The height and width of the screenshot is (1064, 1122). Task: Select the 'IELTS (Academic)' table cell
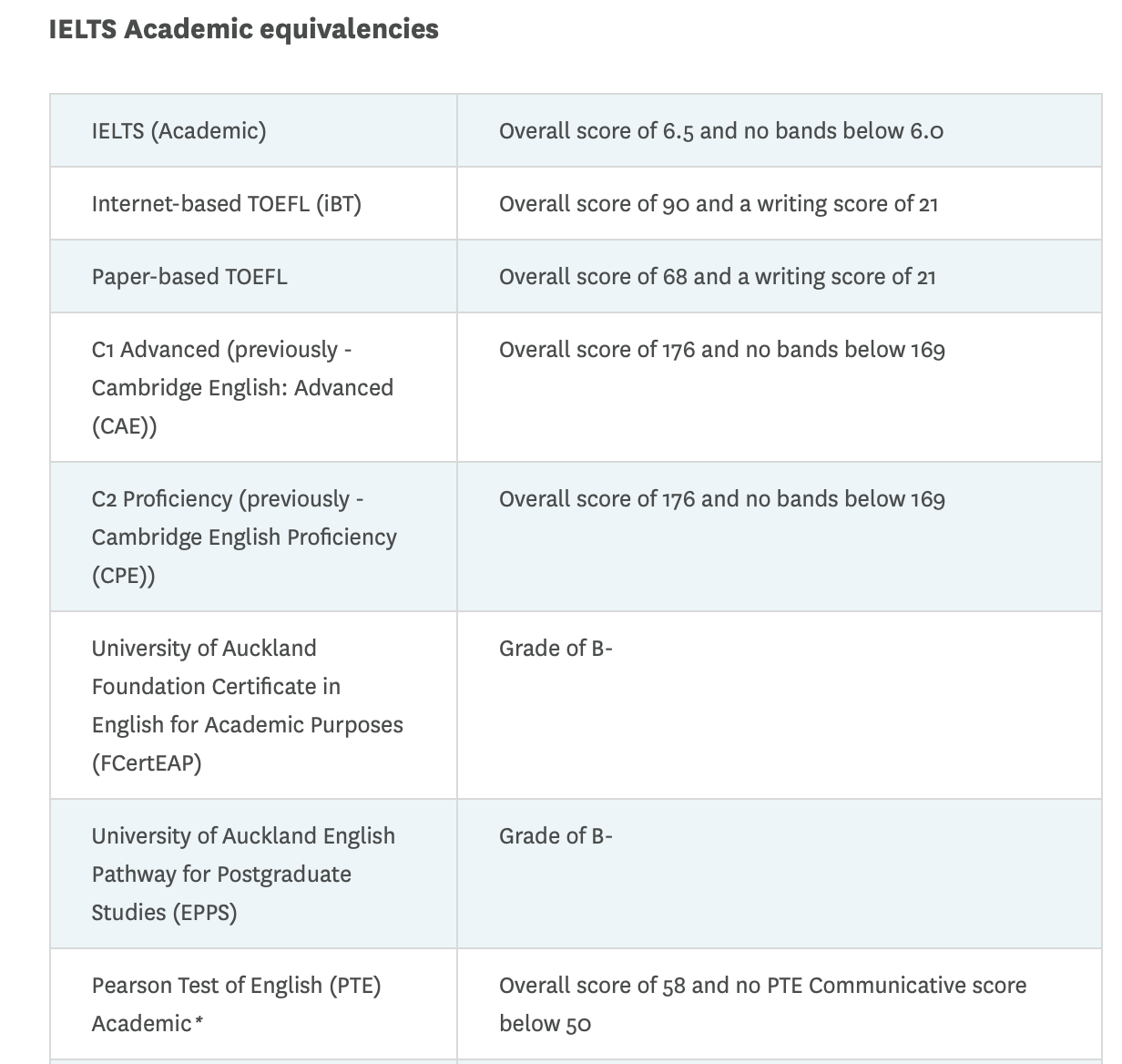pyautogui.click(x=178, y=131)
